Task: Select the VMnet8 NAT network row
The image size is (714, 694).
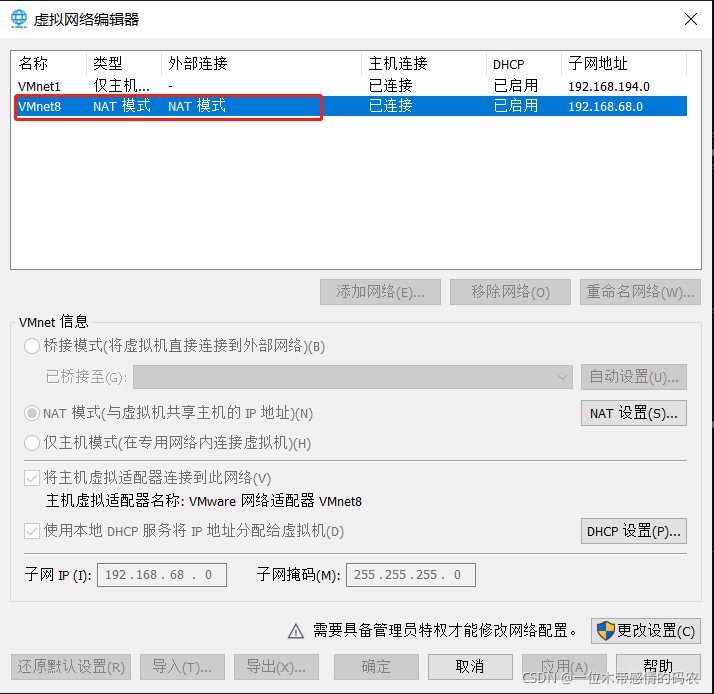Action: (x=40, y=106)
